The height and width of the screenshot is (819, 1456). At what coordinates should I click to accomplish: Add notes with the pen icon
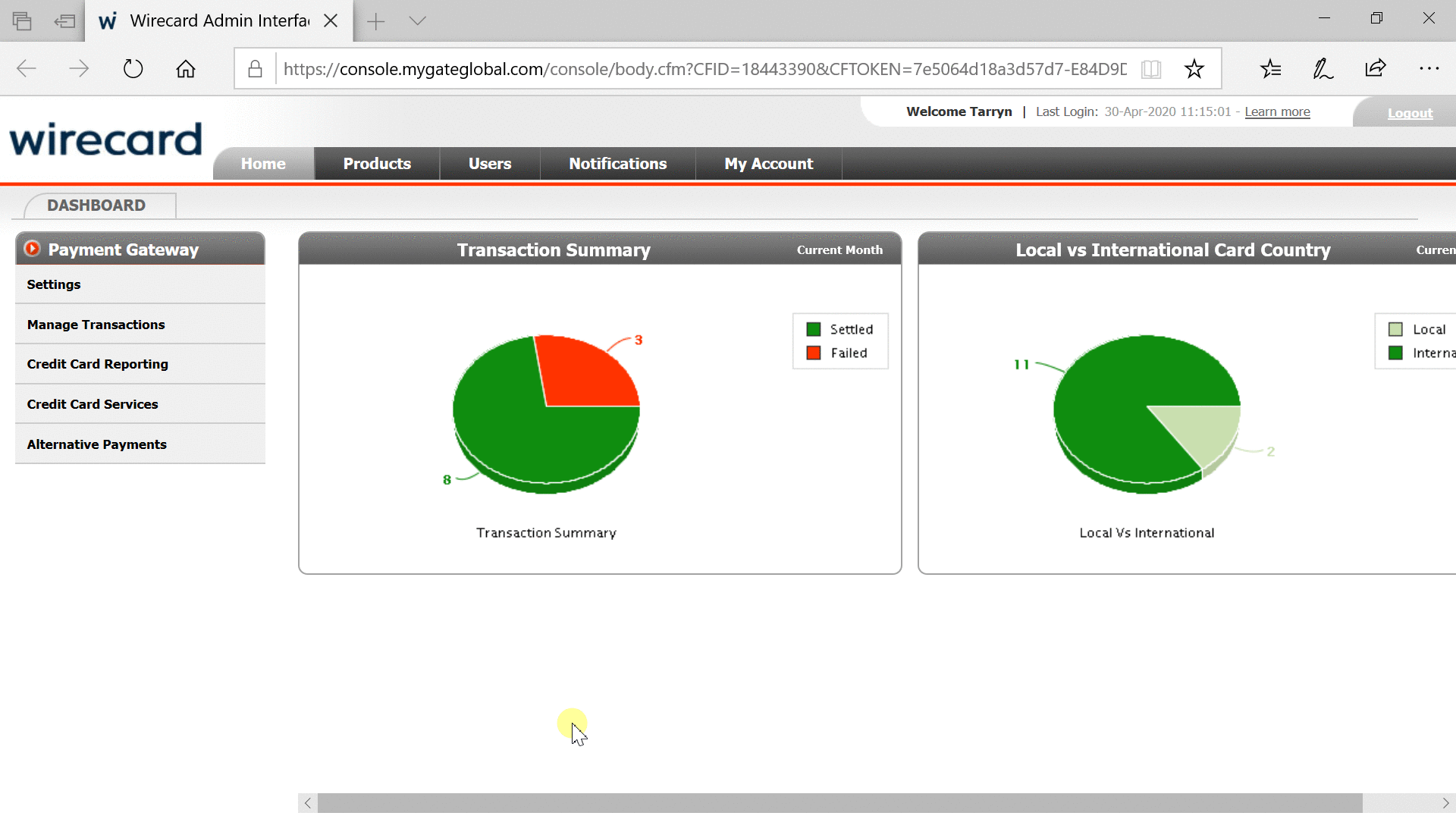pos(1323,69)
